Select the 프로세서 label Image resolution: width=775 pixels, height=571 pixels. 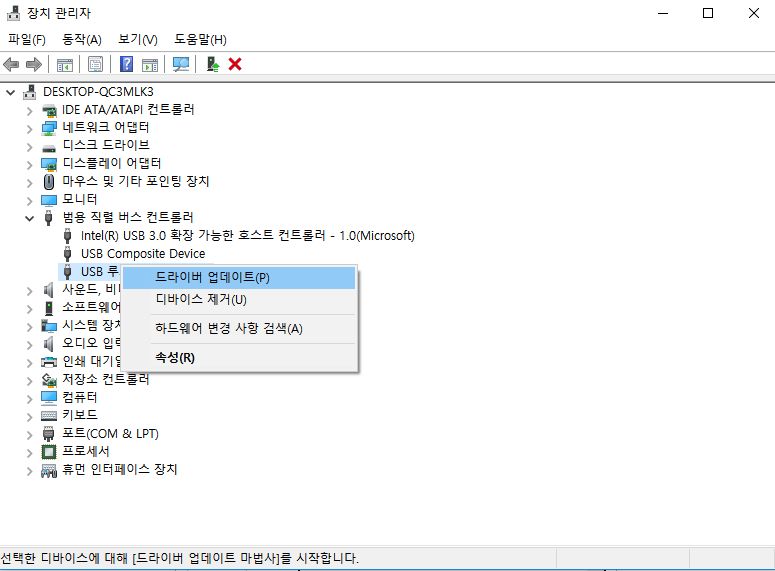(86, 451)
